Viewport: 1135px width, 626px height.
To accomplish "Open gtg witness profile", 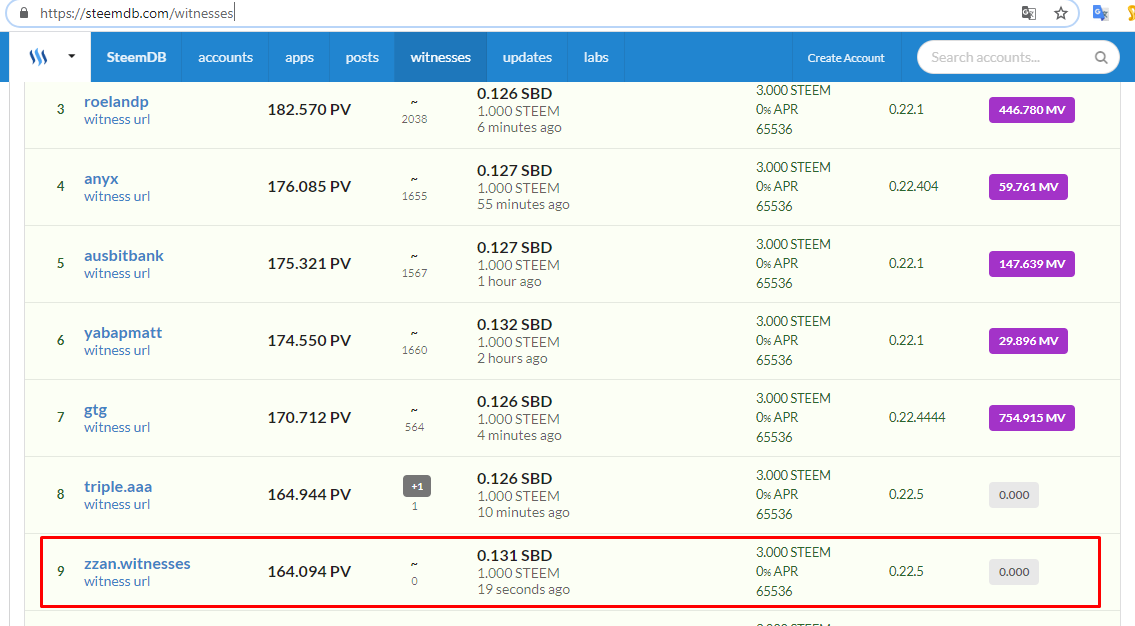I will tap(96, 410).
